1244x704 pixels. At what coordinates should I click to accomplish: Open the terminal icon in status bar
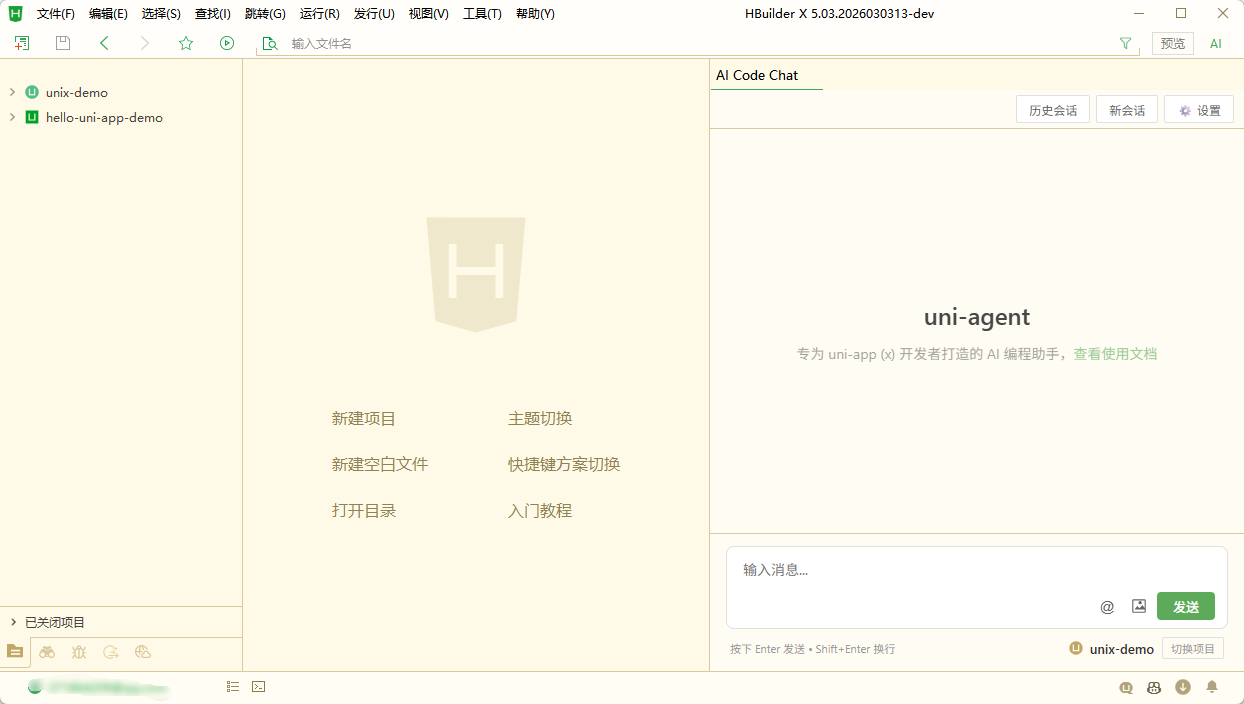tap(259, 687)
